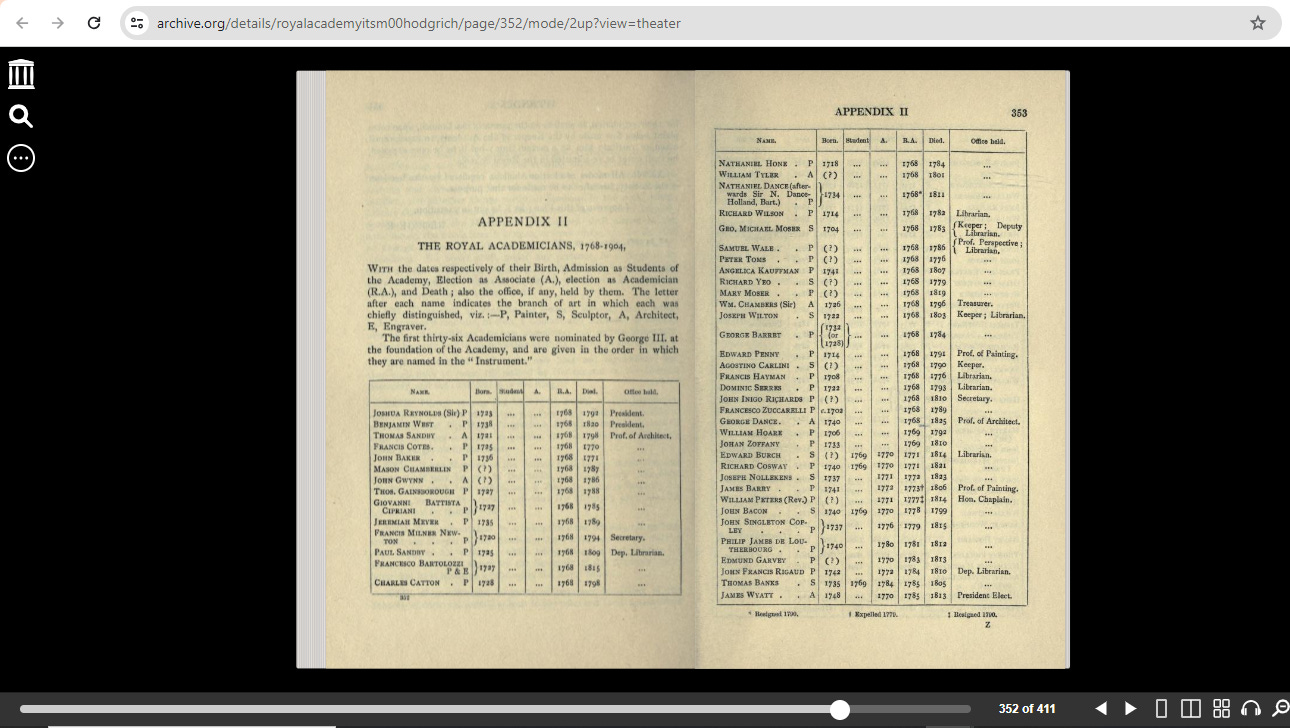Click the page navigation slider handle
1290x728 pixels.
840,709
